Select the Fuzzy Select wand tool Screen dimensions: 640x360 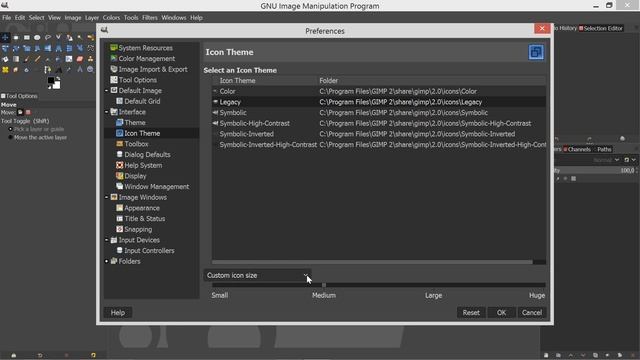80,38
